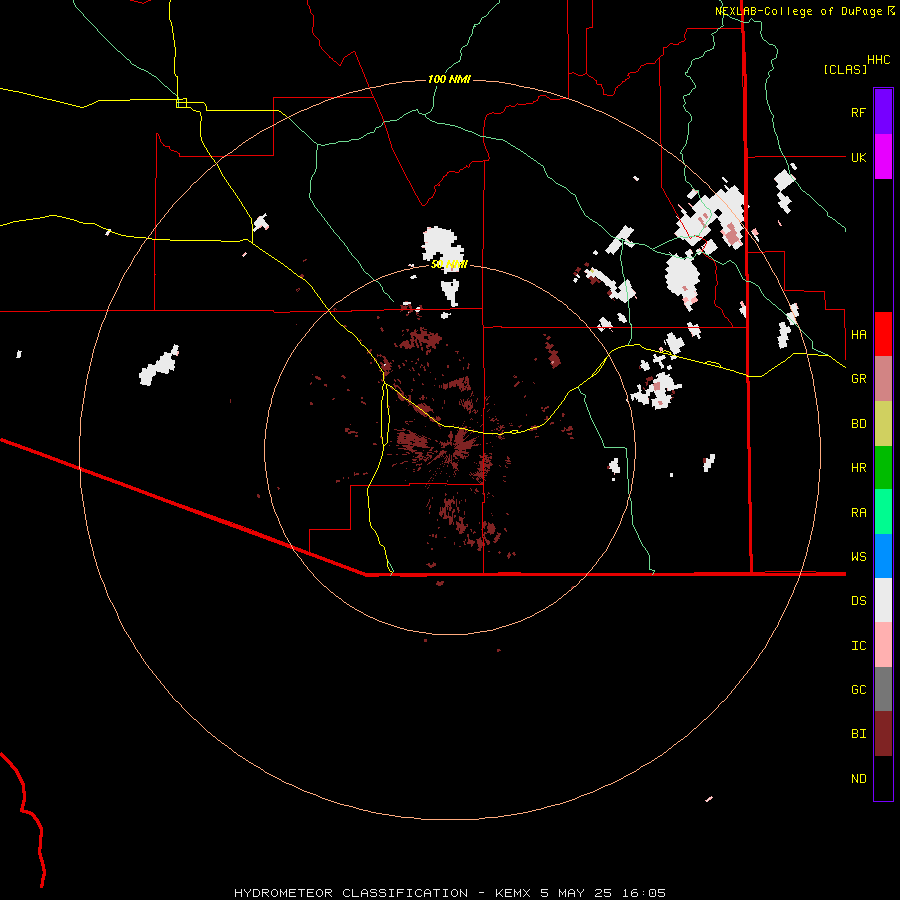Click the KEMX station identifier

[x=513, y=893]
